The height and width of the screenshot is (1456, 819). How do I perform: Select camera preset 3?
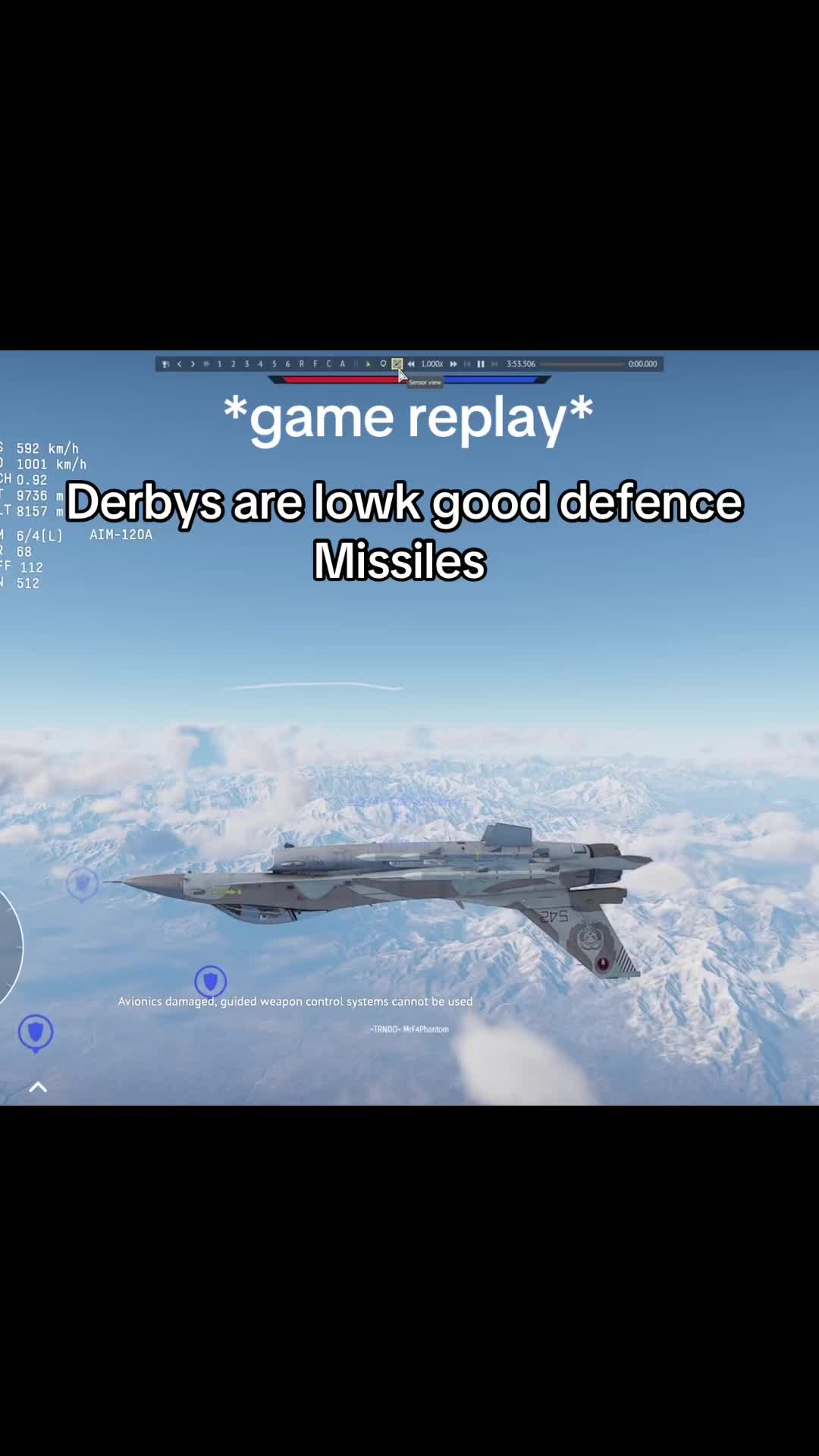tap(246, 364)
